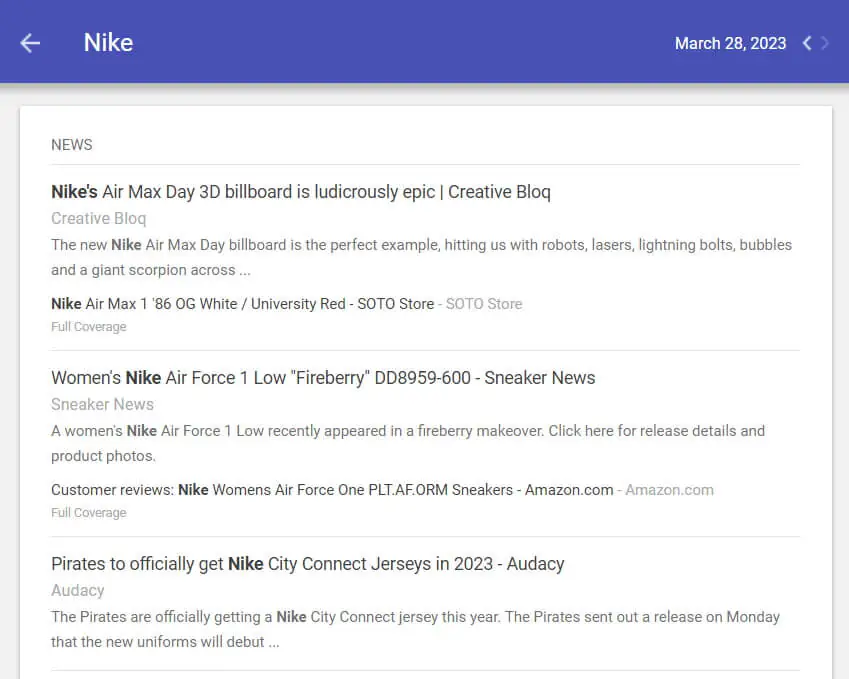The height and width of the screenshot is (679, 849).
Task: Select the Air Max Day billboard snippet text
Action: tap(421, 257)
